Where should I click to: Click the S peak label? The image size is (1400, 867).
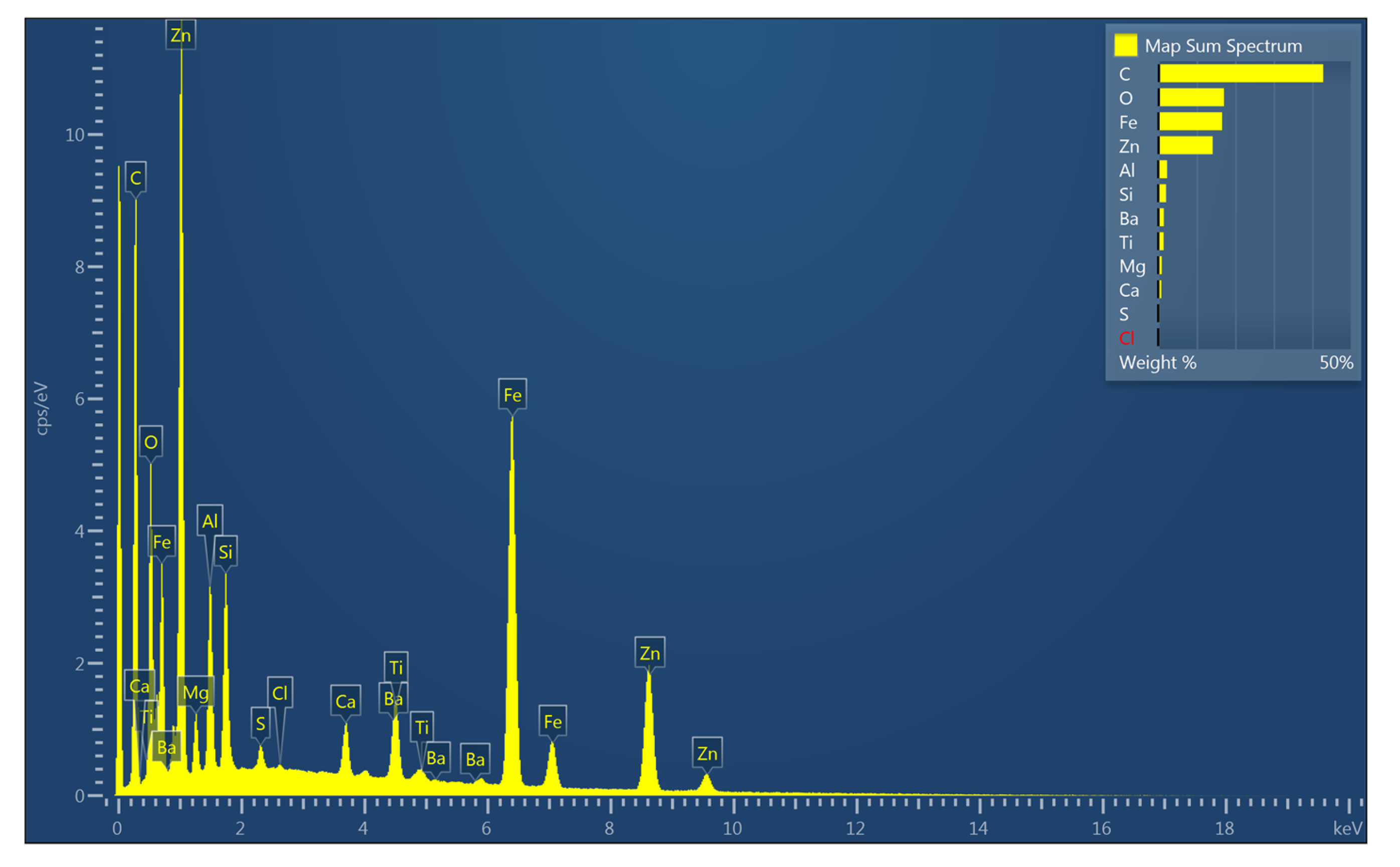(x=260, y=724)
